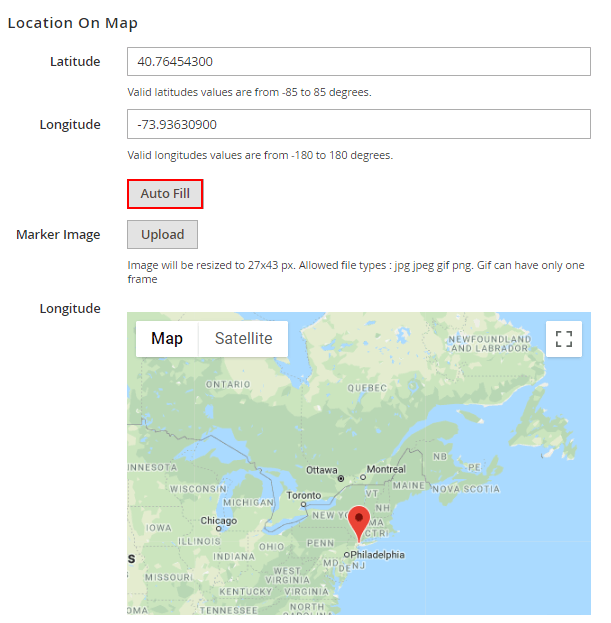This screenshot has width=611, height=623.
Task: Select the Map view tab
Action: (167, 338)
